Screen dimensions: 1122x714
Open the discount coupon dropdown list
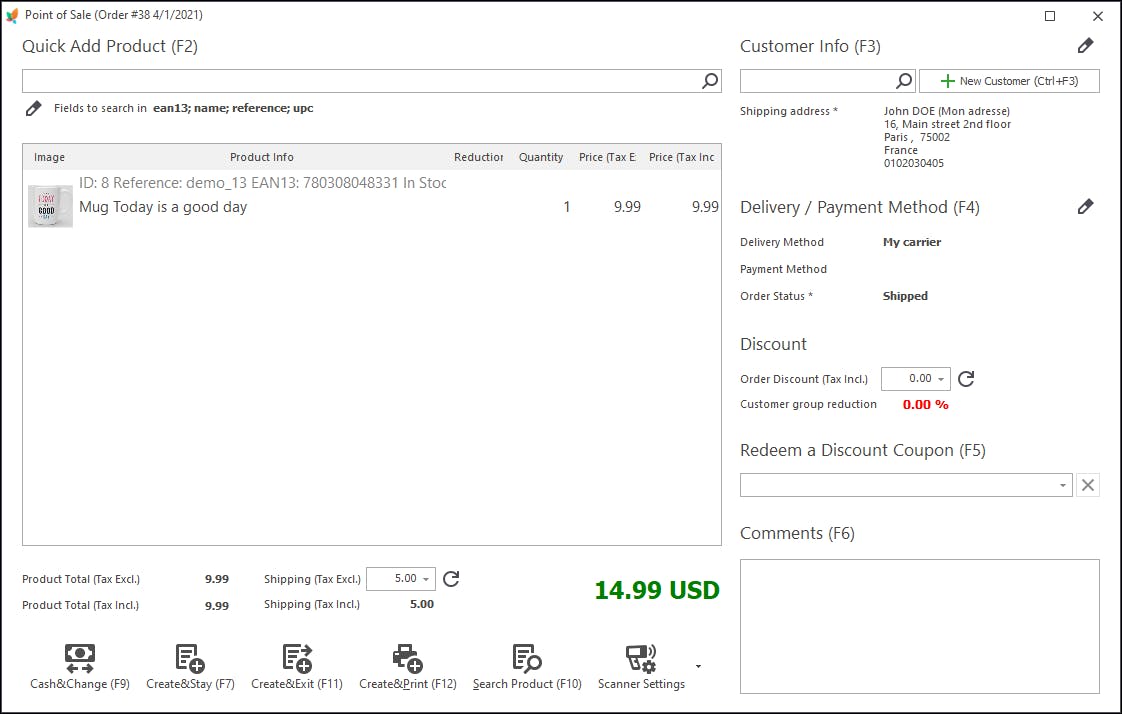(x=1062, y=486)
